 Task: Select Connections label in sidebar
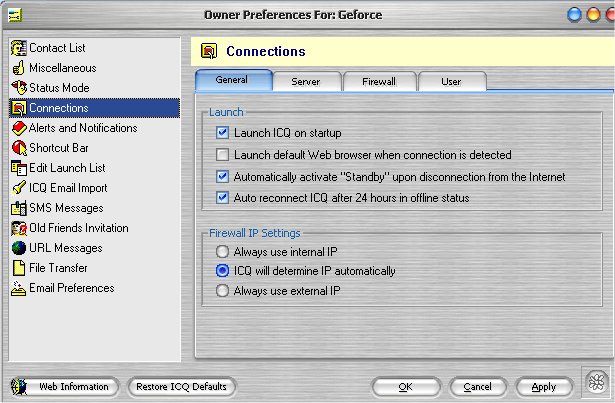tap(59, 108)
